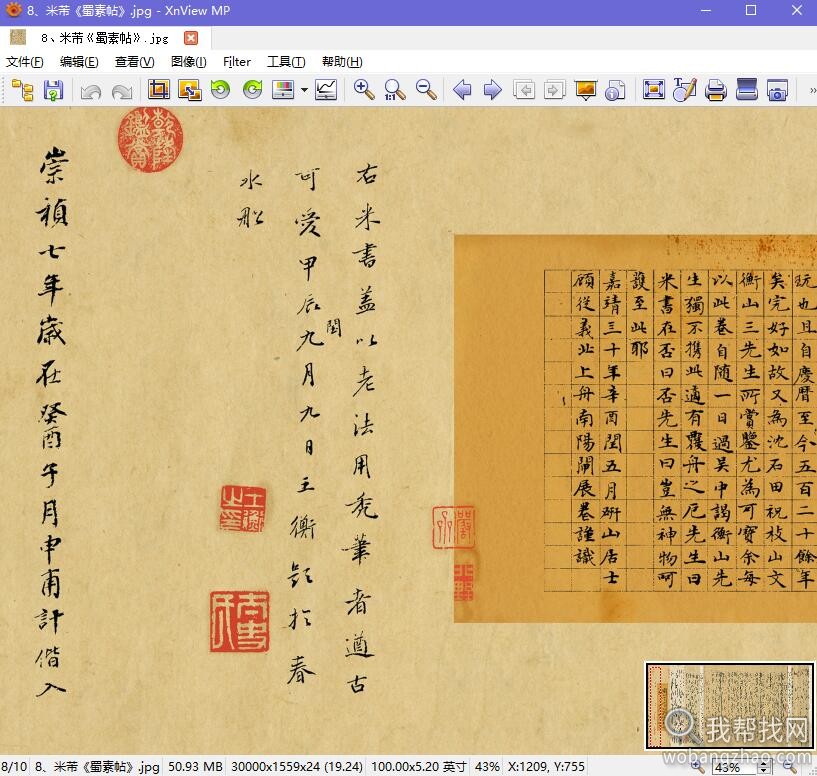Start slideshow with the screen icon
Screen dimensions: 817x776
586,90
